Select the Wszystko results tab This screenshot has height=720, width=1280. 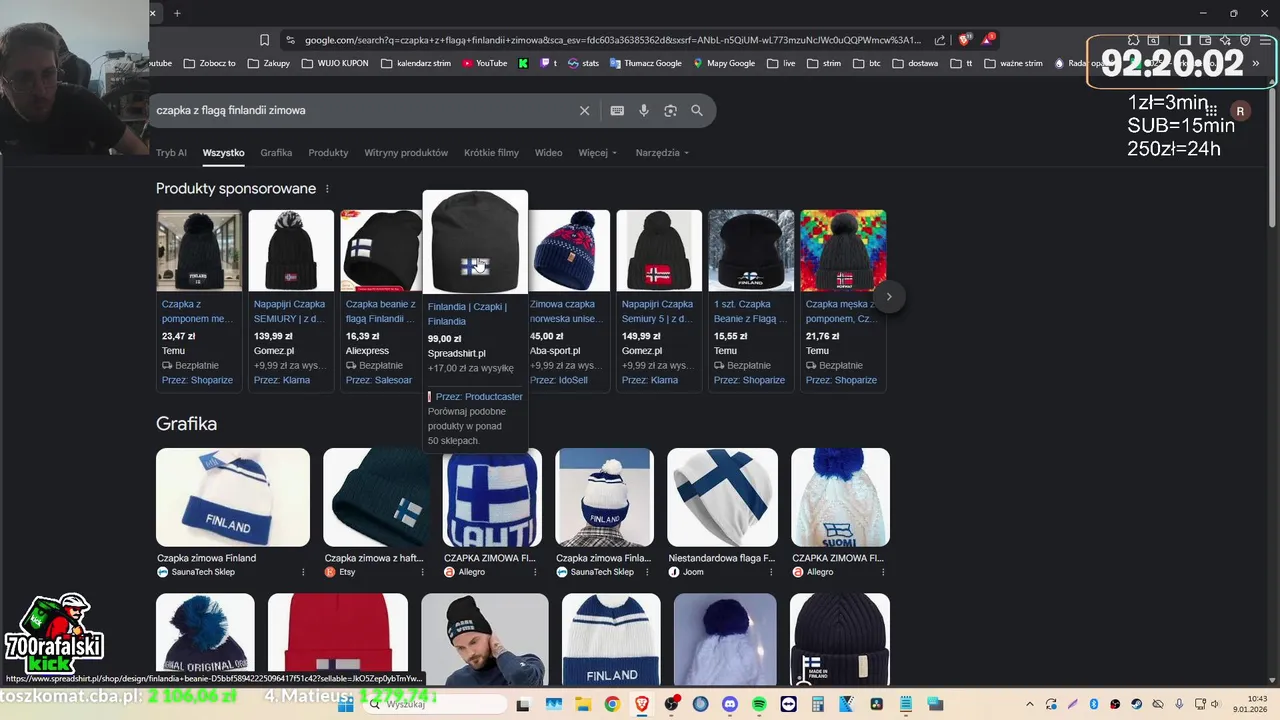pos(223,153)
